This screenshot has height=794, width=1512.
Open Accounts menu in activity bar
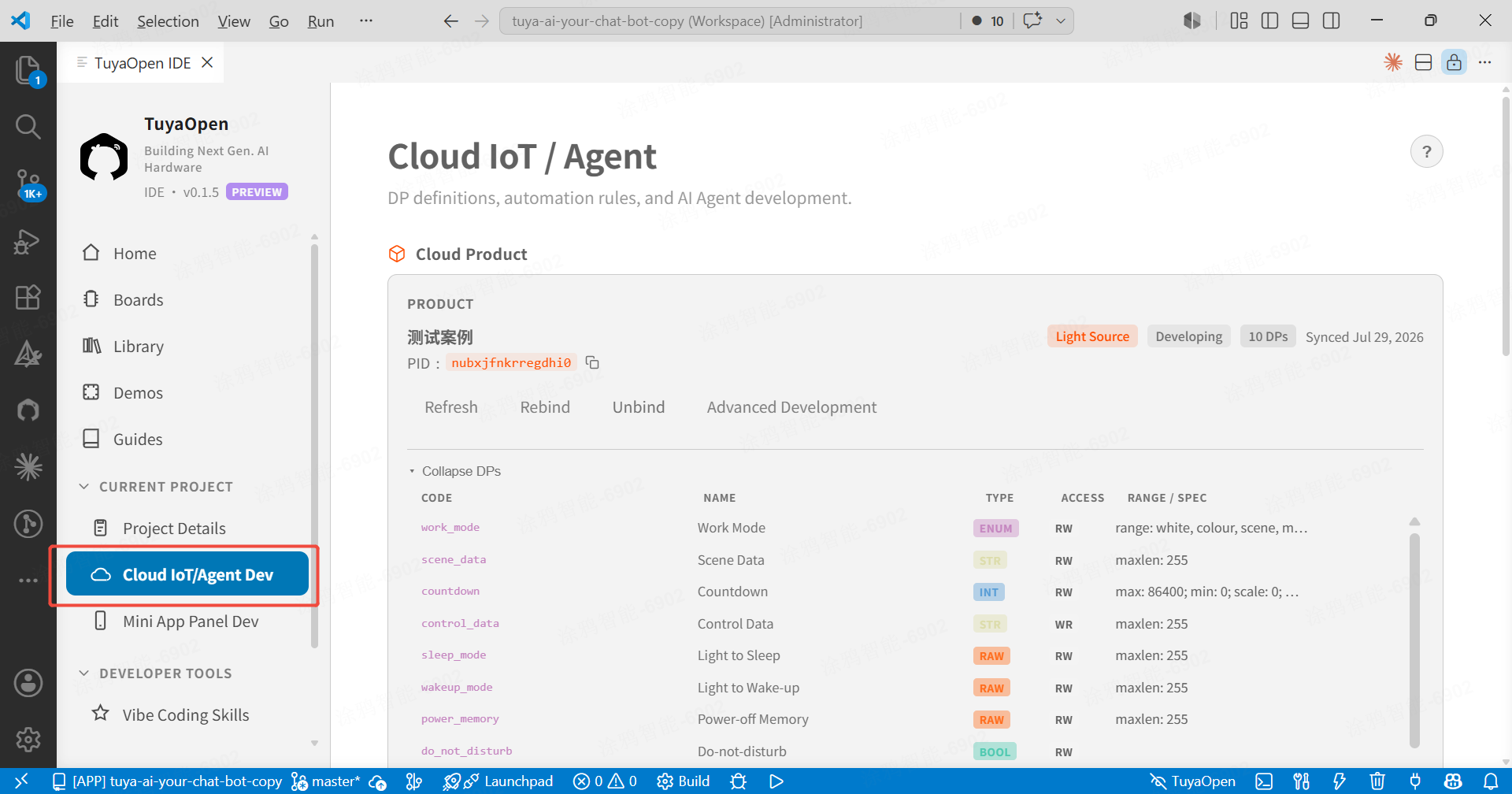click(x=28, y=683)
